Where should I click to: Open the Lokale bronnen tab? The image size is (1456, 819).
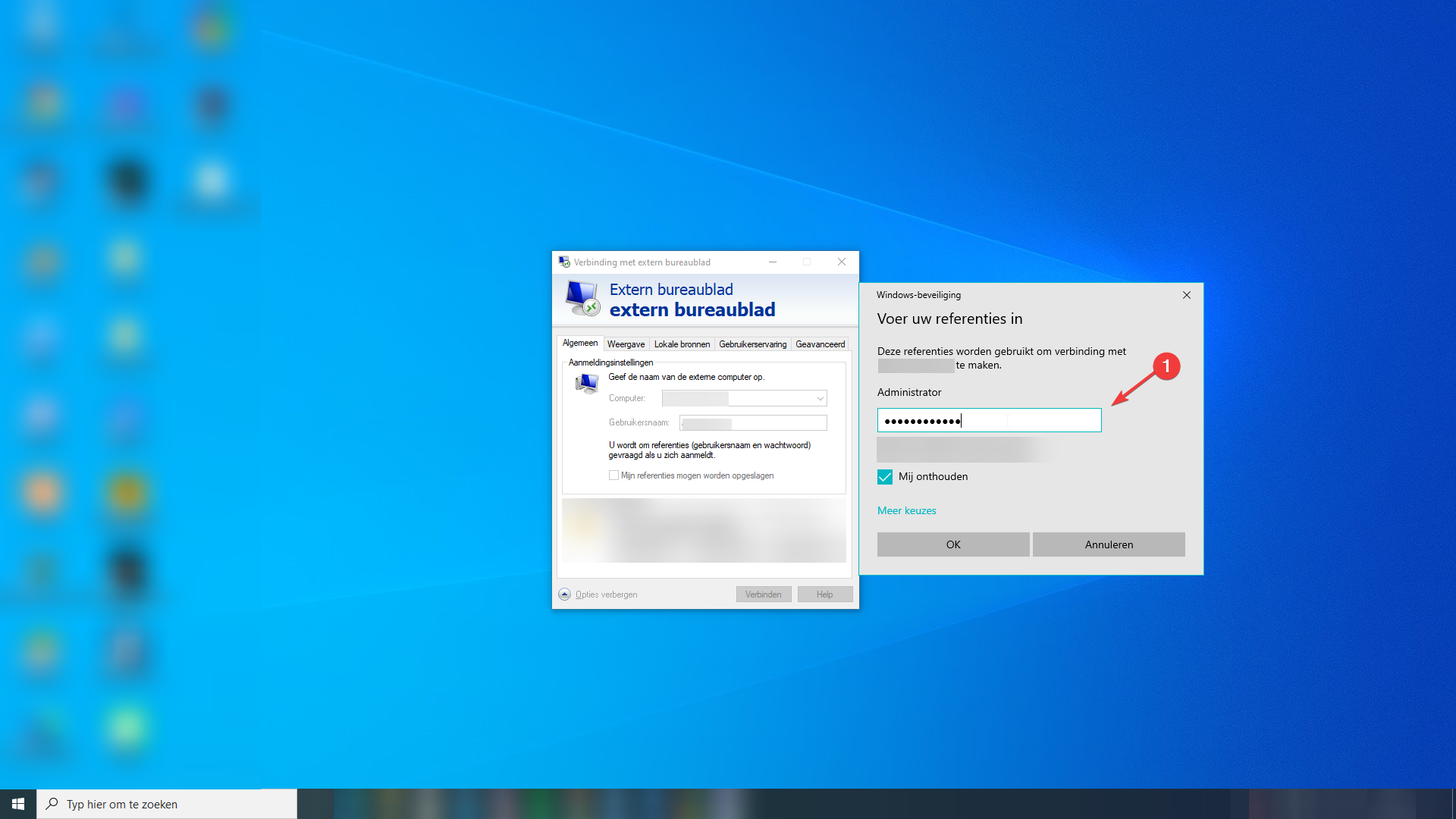(x=682, y=344)
